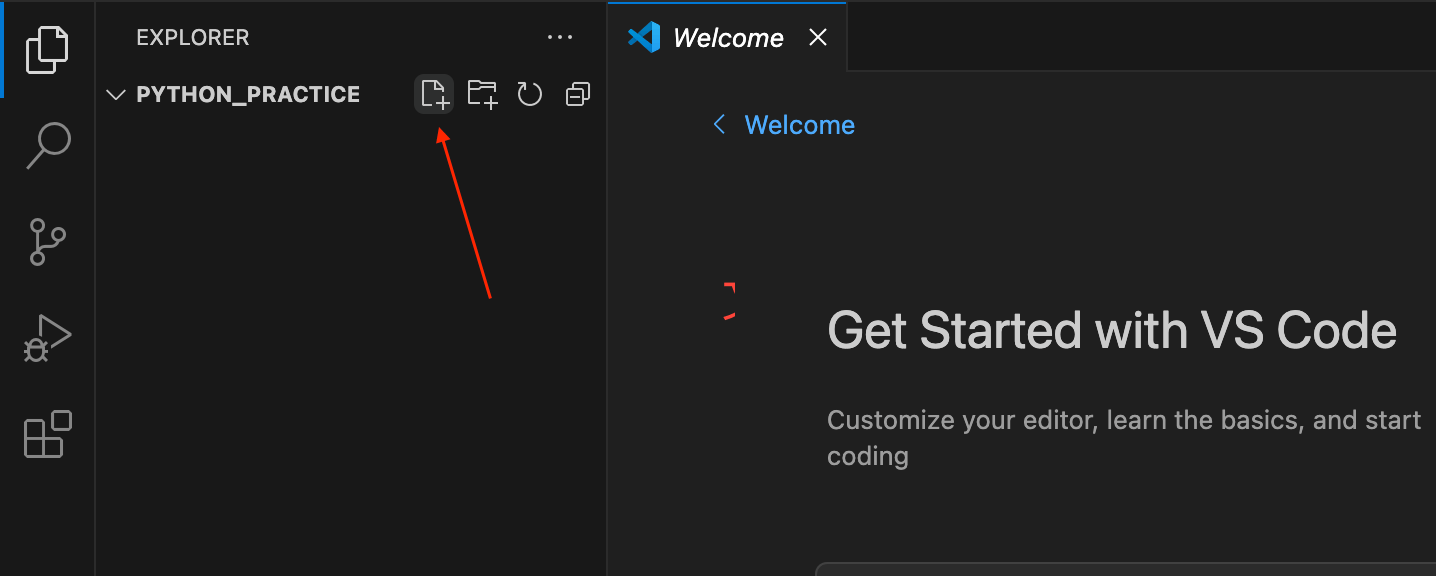This screenshot has height=576, width=1436.
Task: Click the EXPLORER panel title
Action: (192, 38)
